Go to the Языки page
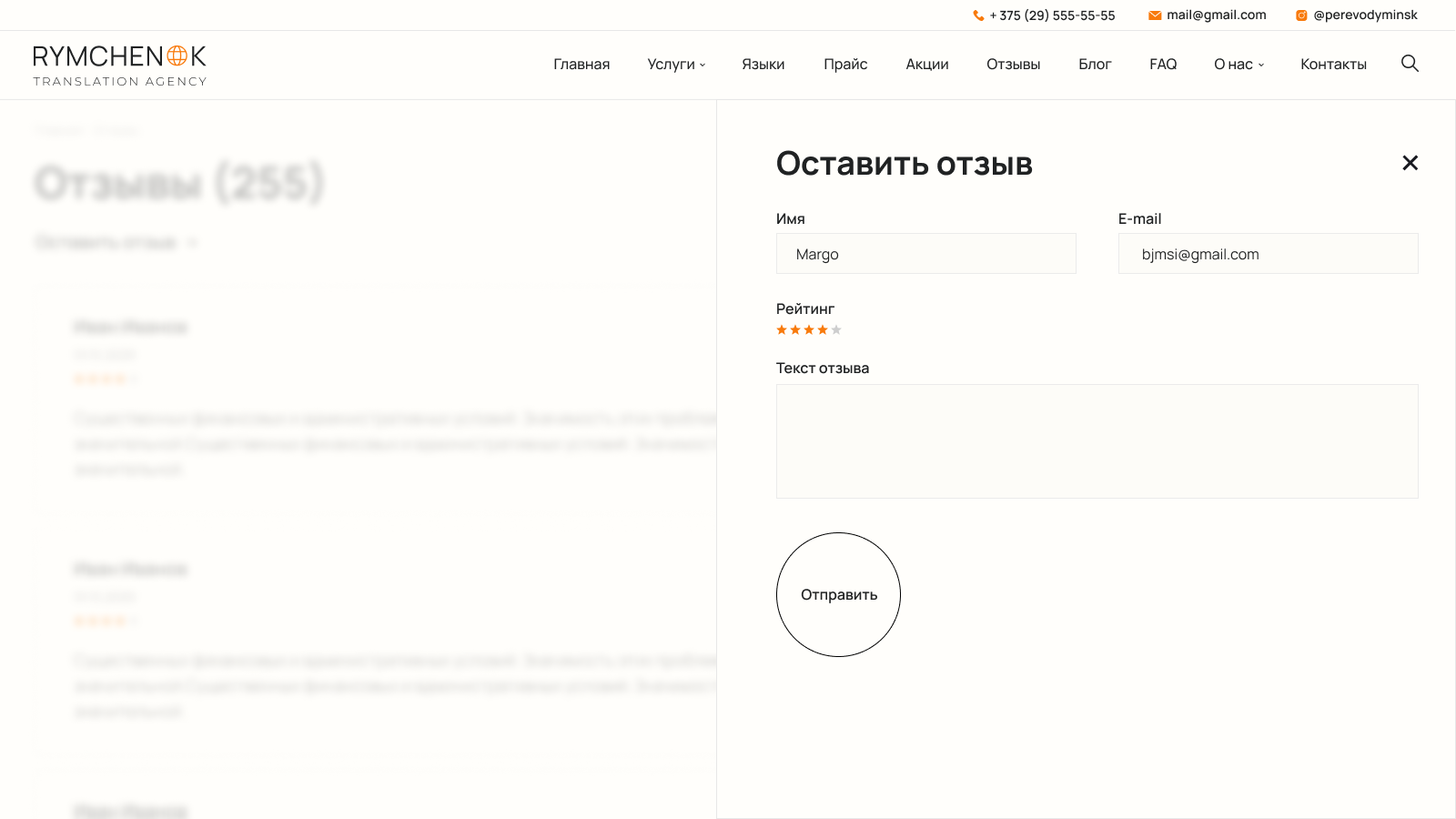The width and height of the screenshot is (1456, 819). click(763, 65)
